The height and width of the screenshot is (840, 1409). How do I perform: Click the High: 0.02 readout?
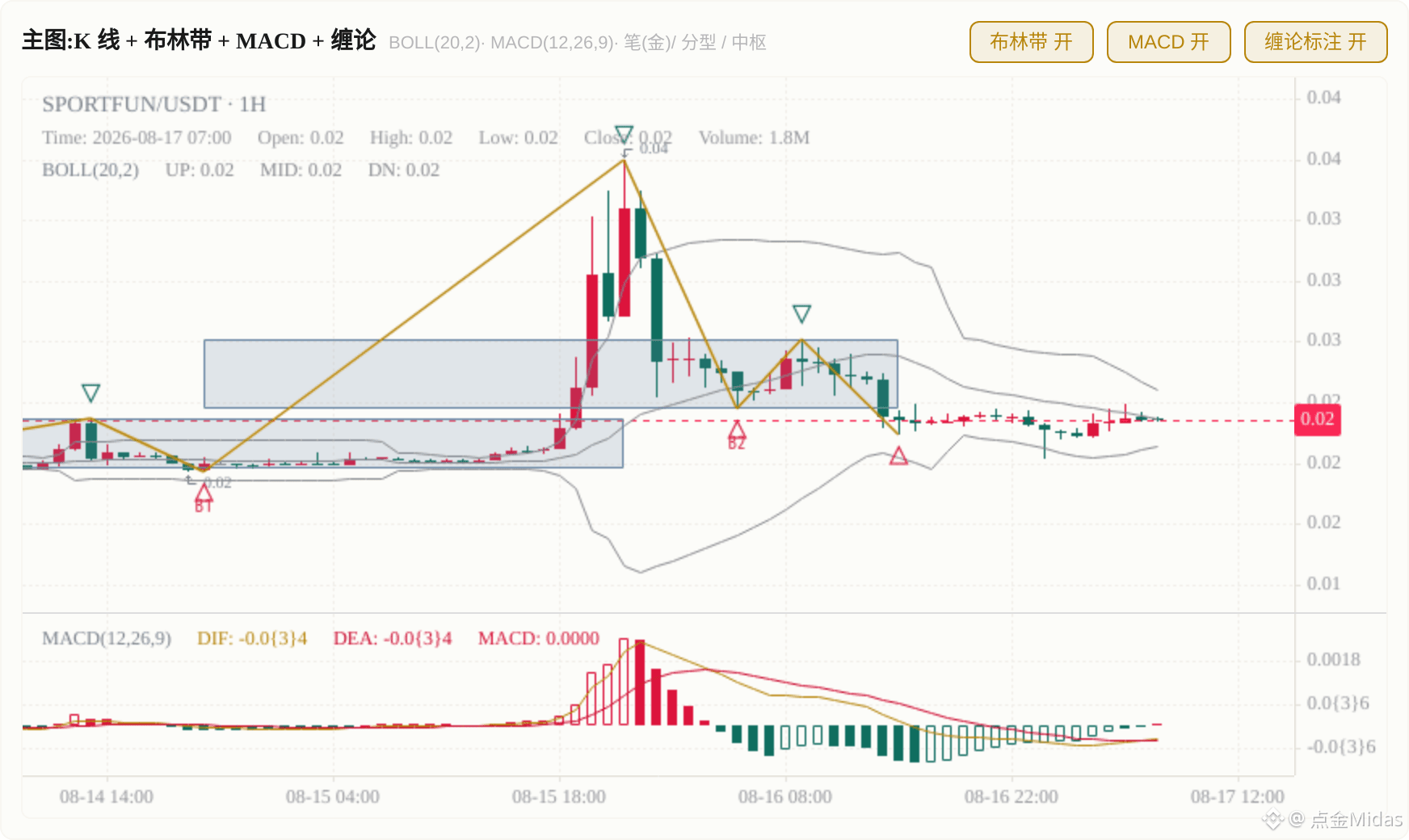click(411, 137)
